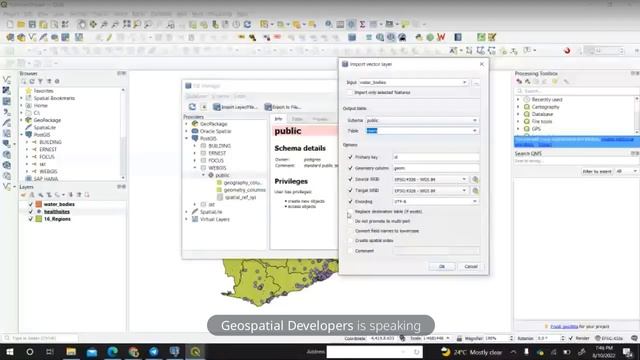640x360 pixels.
Task: Uncheck the Source SRID checkbox
Action: coord(350,179)
